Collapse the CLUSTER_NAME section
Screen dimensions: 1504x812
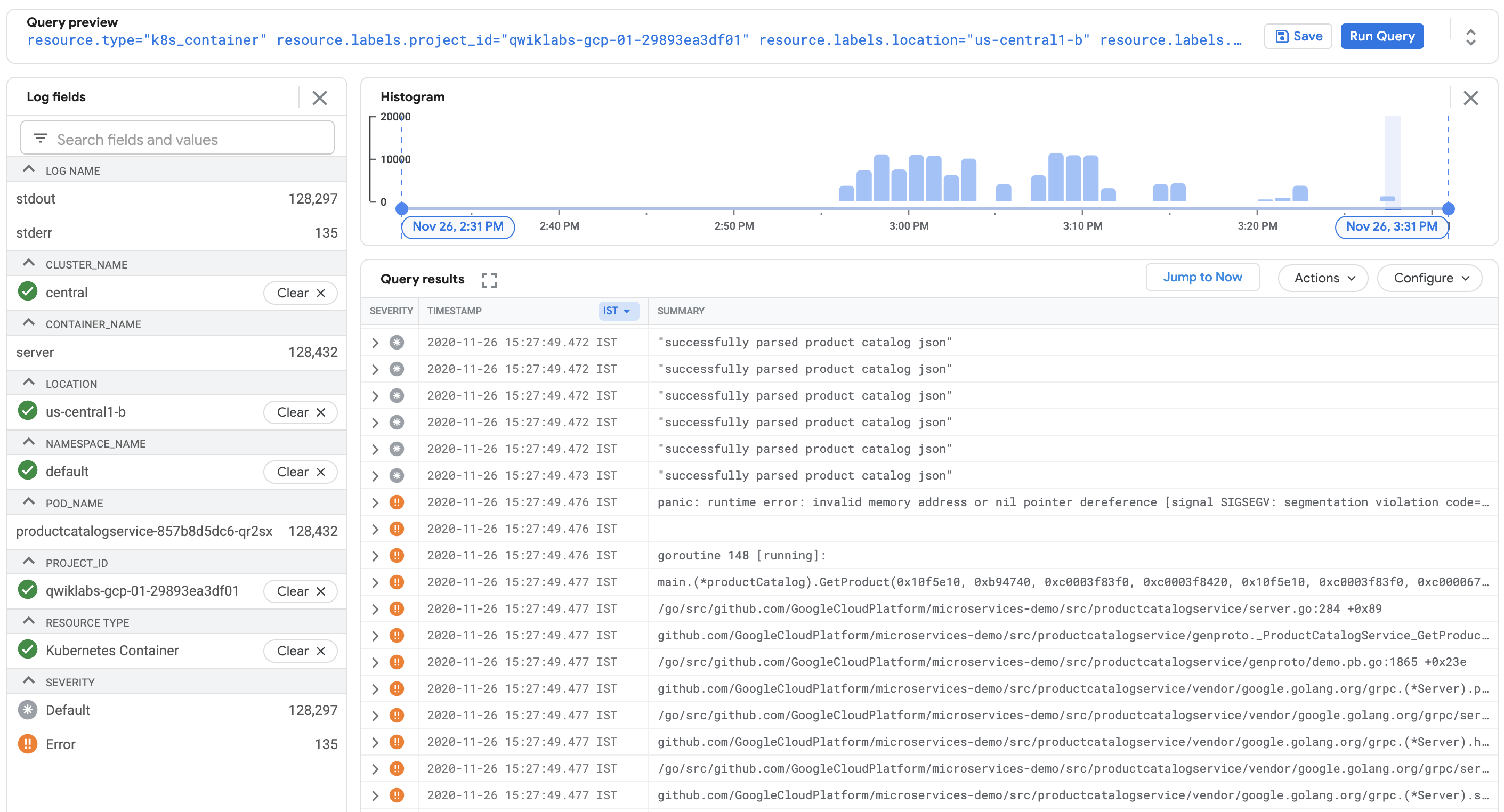(29, 263)
